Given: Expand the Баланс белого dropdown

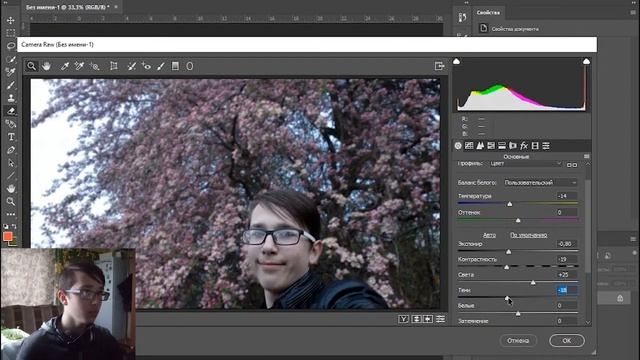Looking at the screenshot, I should [540, 182].
